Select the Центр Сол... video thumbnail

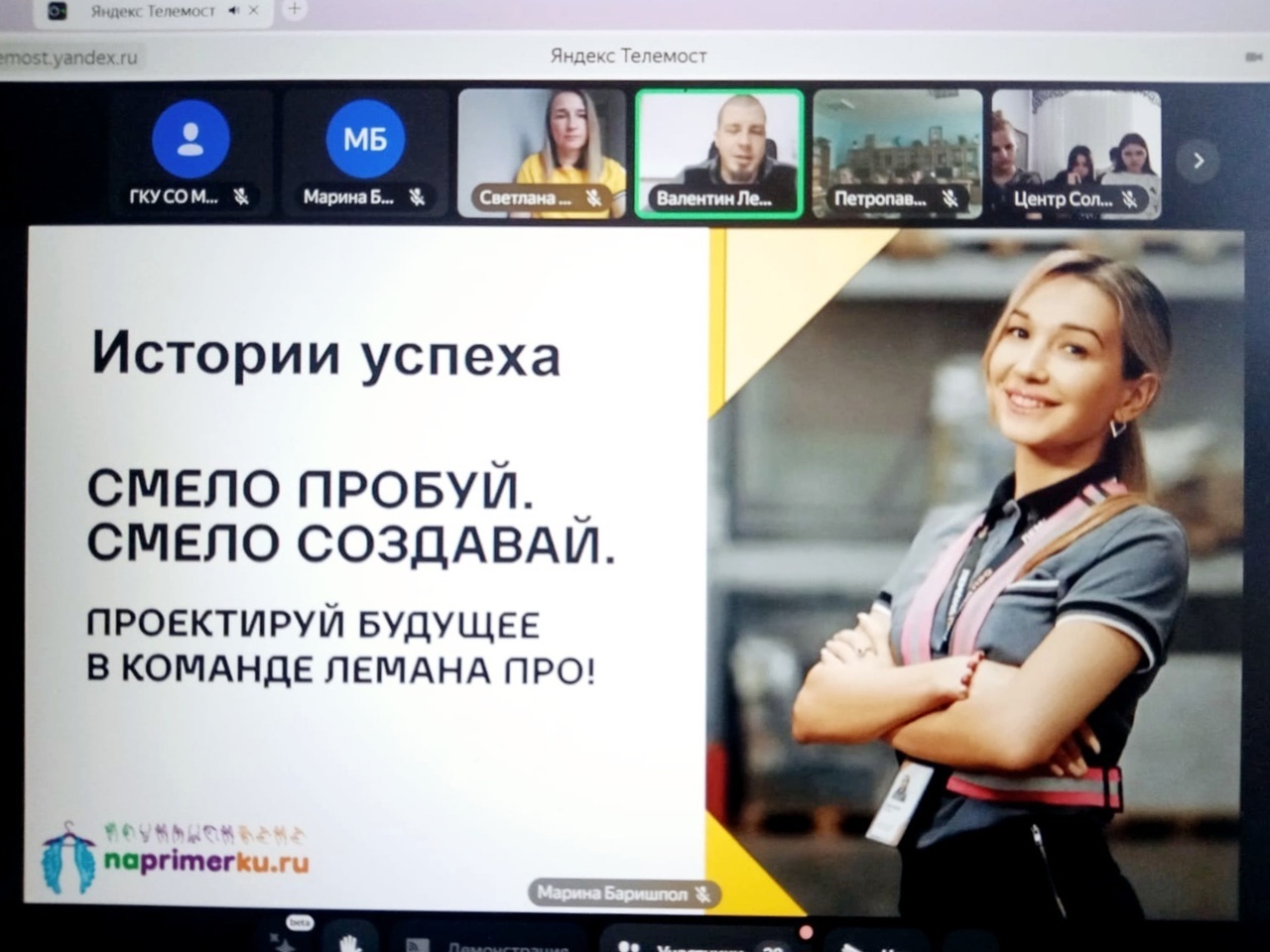tap(1077, 154)
